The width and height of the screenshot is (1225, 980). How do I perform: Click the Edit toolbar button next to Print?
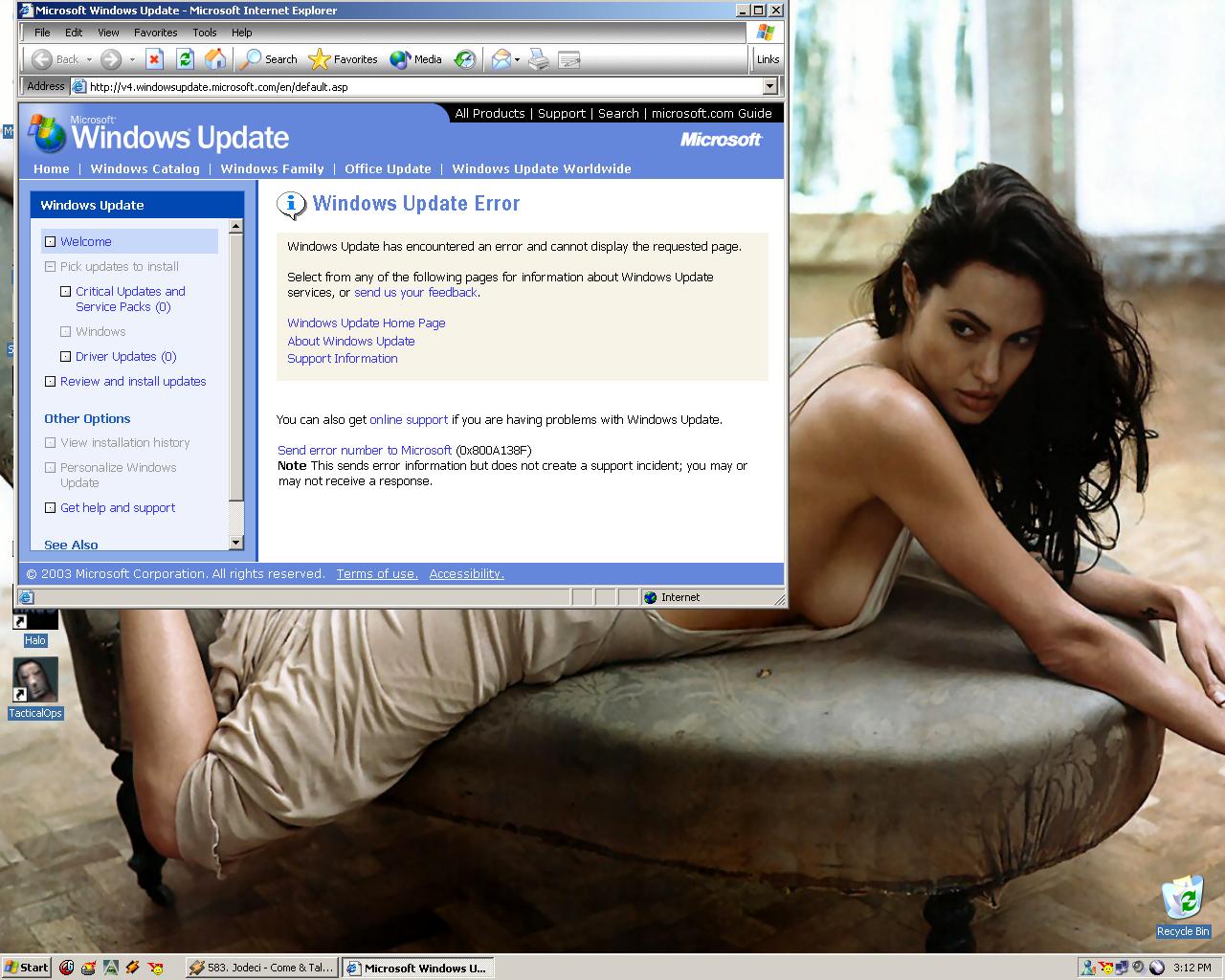click(569, 59)
